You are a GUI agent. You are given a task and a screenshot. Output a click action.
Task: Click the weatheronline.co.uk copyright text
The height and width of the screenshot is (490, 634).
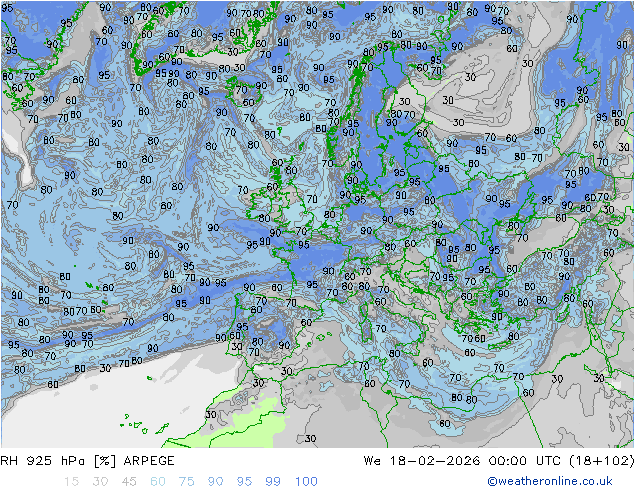(550, 481)
